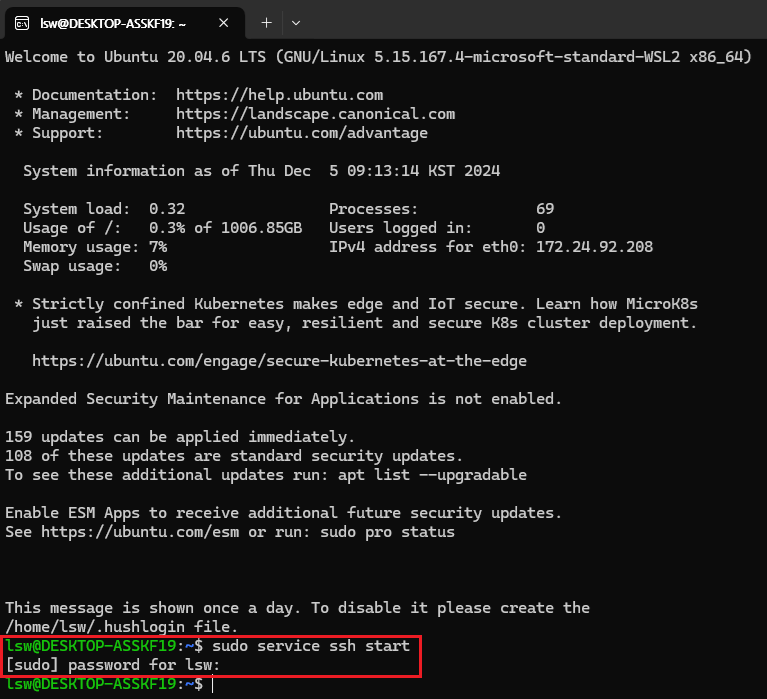Open the https://help.ubuntu.com link
767x699 pixels.
click(x=279, y=94)
